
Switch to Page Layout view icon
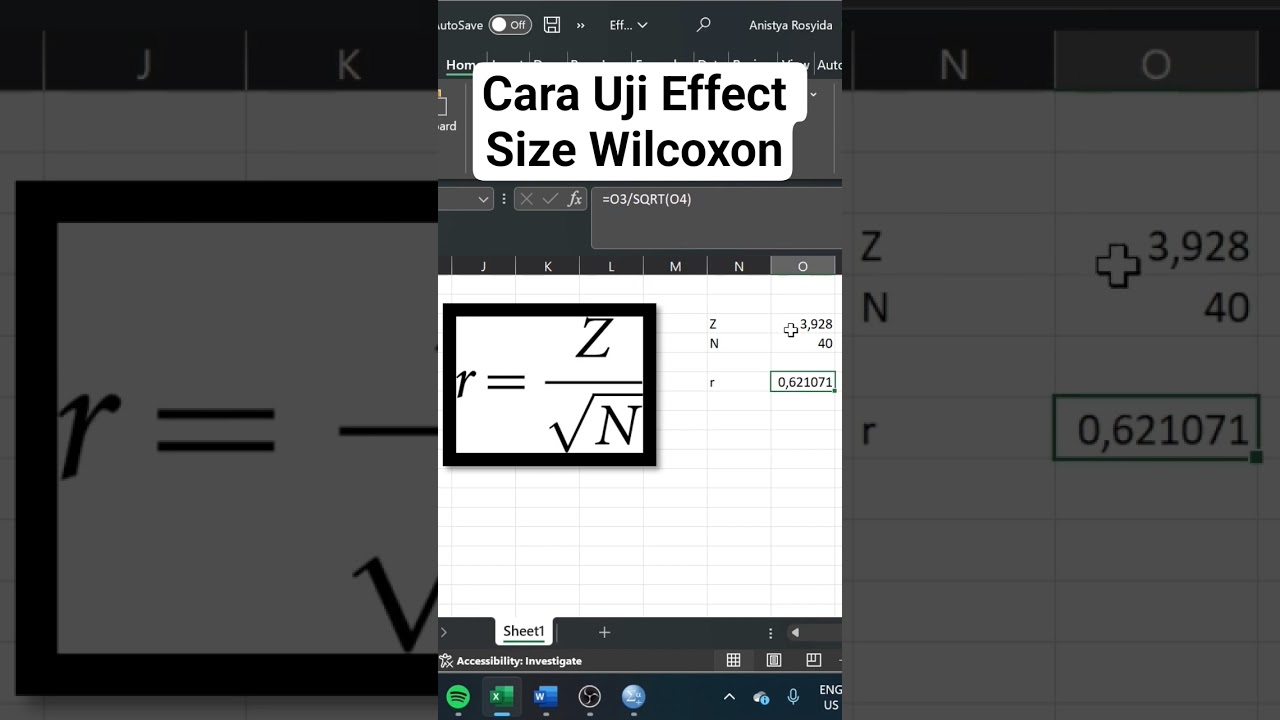pyautogui.click(x=773, y=660)
